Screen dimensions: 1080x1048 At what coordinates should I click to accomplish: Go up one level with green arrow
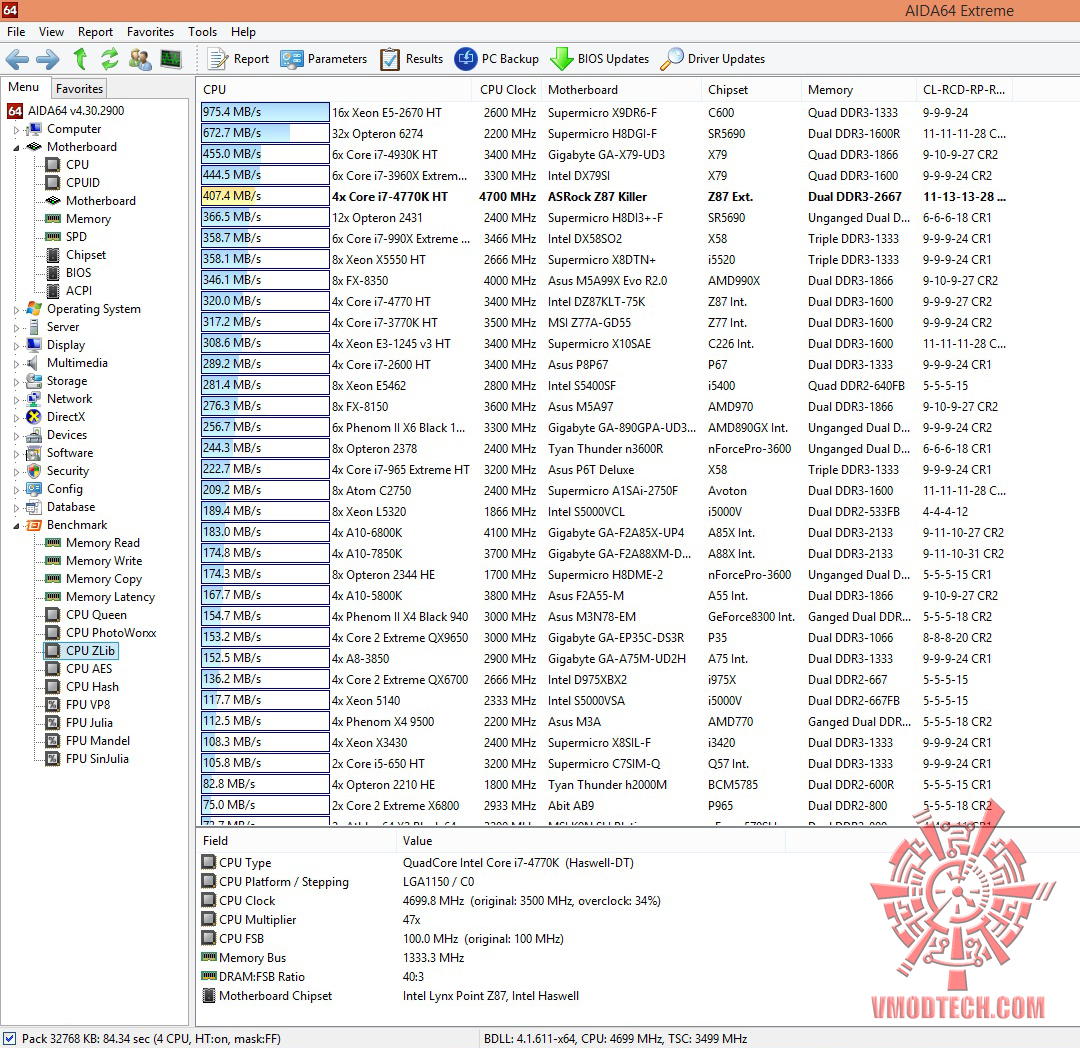pos(80,59)
